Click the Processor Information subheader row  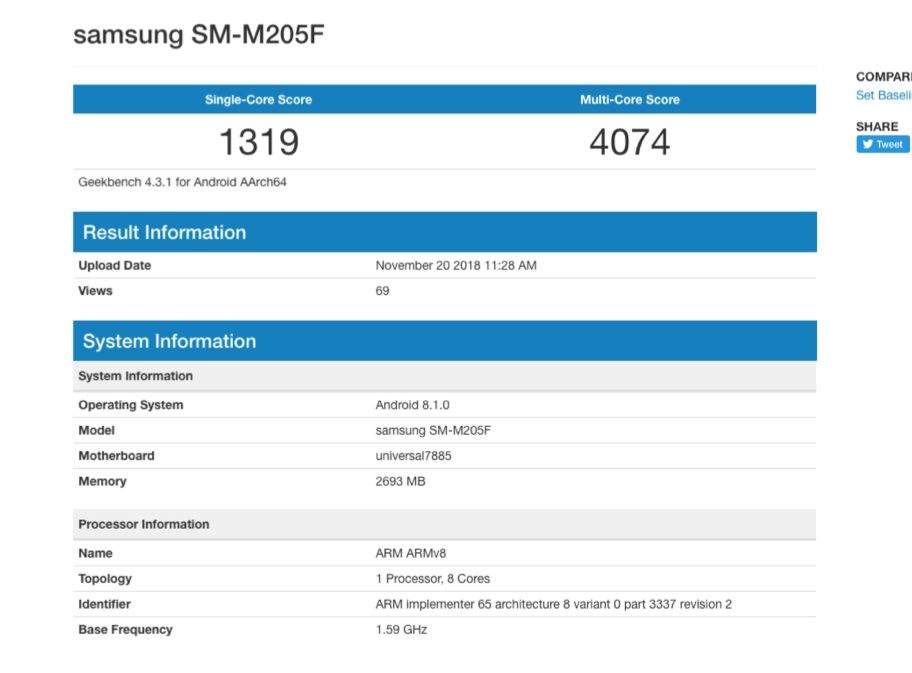click(x=144, y=524)
